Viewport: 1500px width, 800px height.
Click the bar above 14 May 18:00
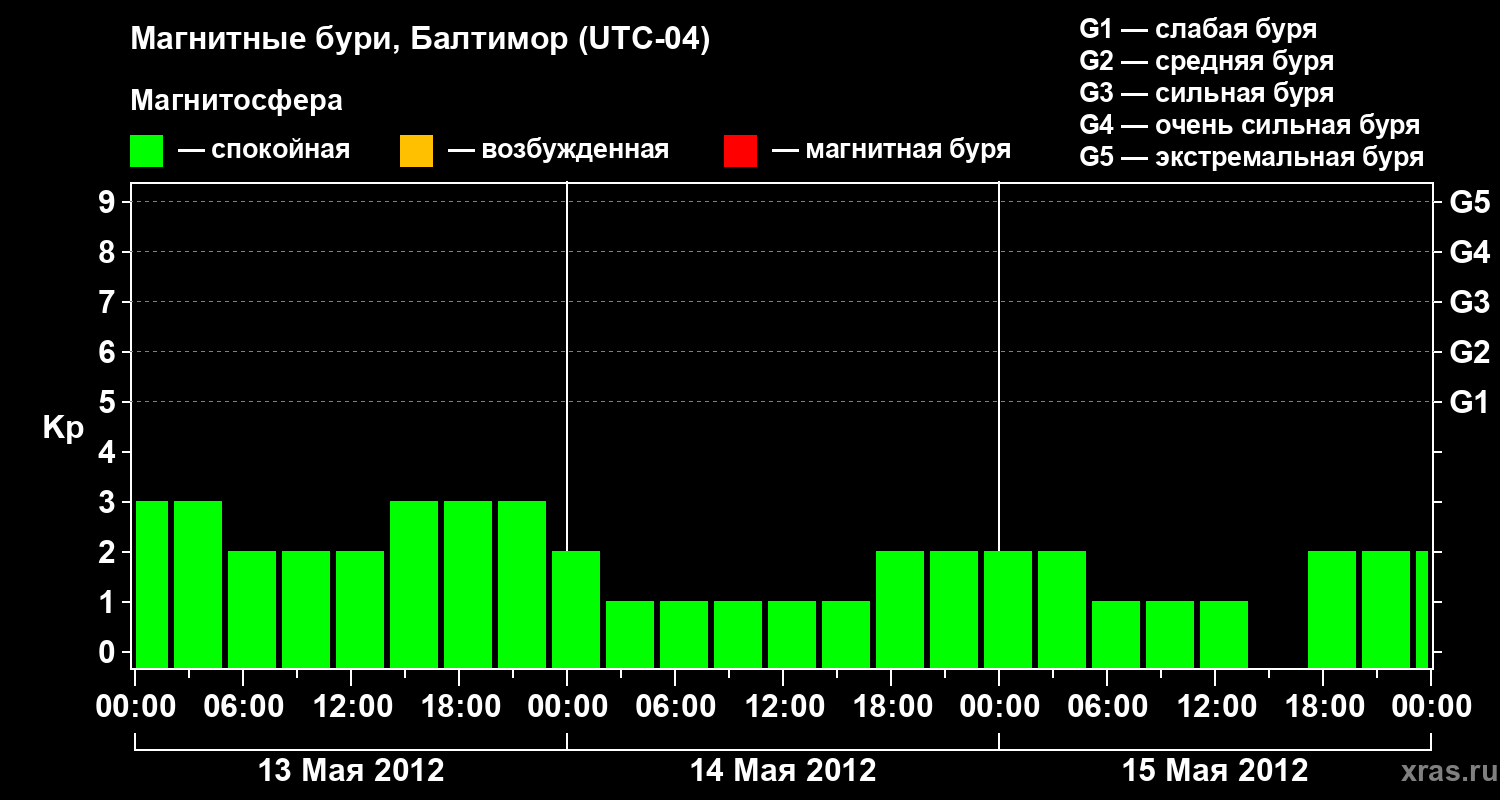tap(900, 609)
